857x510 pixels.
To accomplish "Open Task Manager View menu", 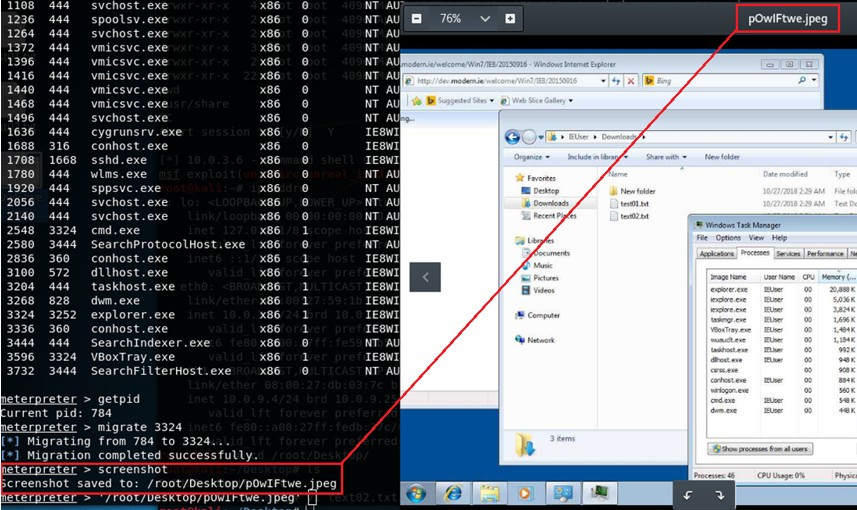I will [x=756, y=238].
